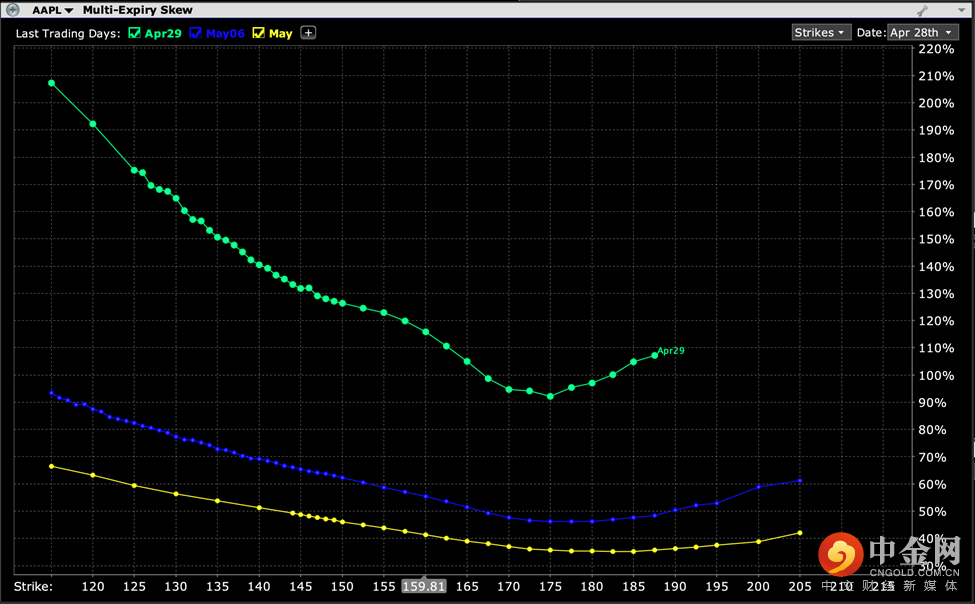Click the green Apr29 data point at strike 175
The width and height of the screenshot is (975, 604).
pyautogui.click(x=550, y=396)
